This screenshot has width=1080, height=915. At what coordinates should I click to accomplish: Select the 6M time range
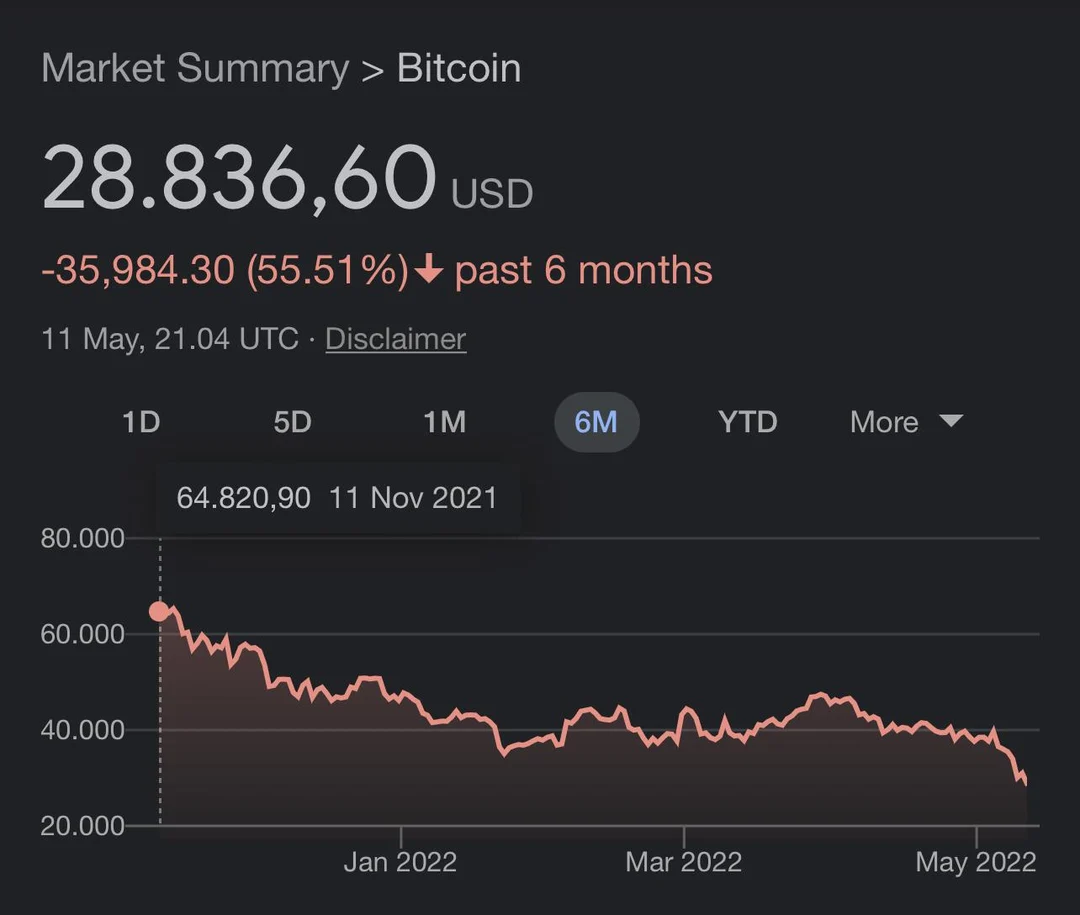pos(597,422)
